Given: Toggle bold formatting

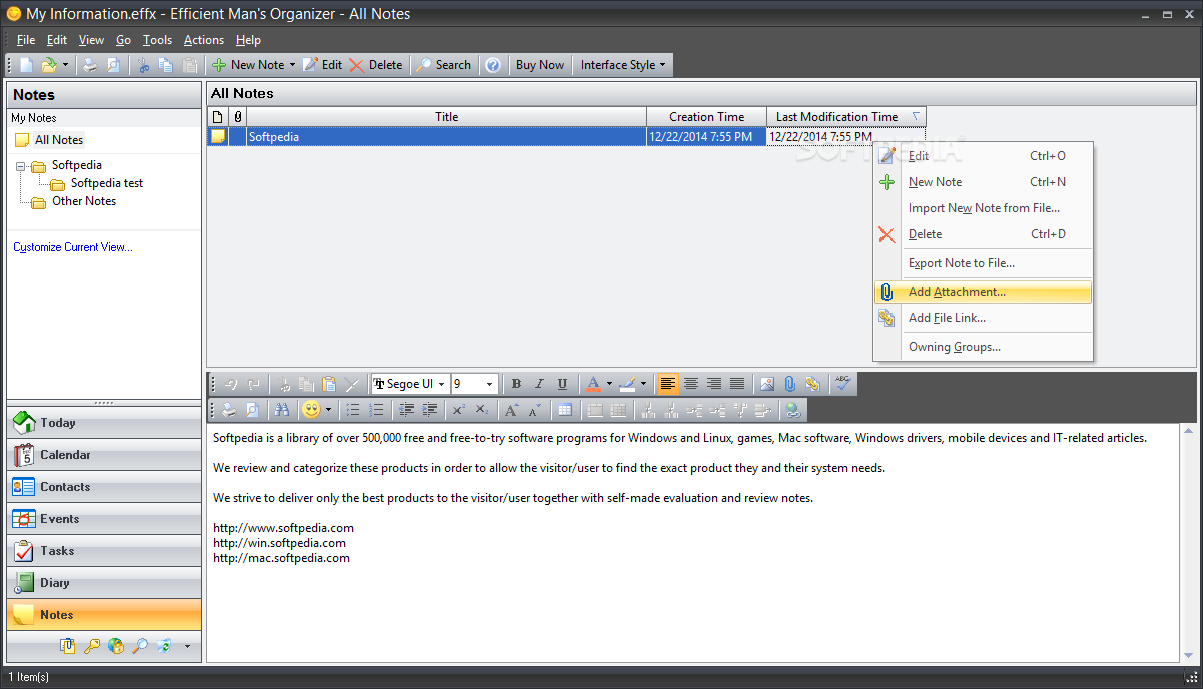Looking at the screenshot, I should 516,384.
